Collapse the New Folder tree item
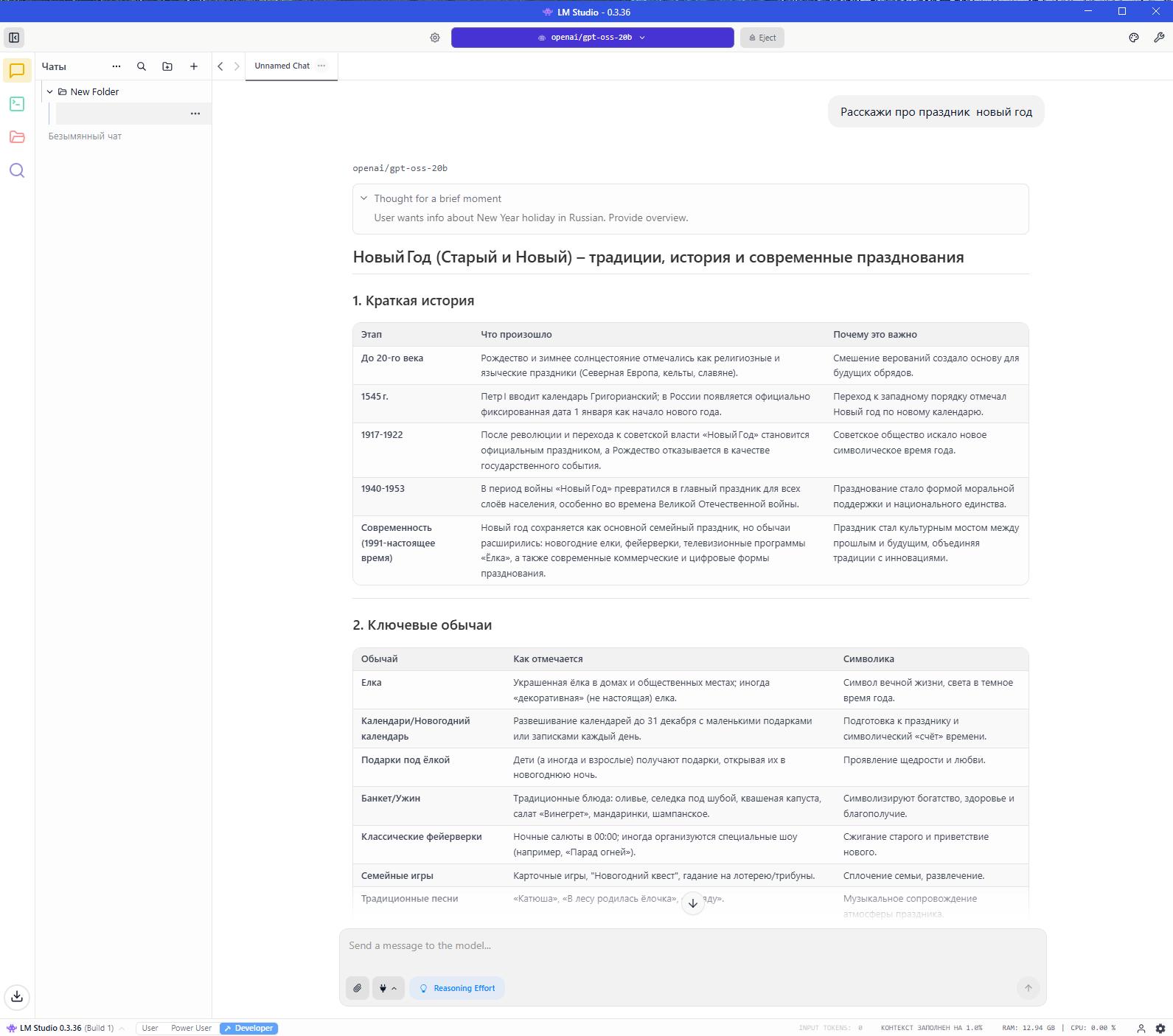1173x1036 pixels. pos(50,92)
